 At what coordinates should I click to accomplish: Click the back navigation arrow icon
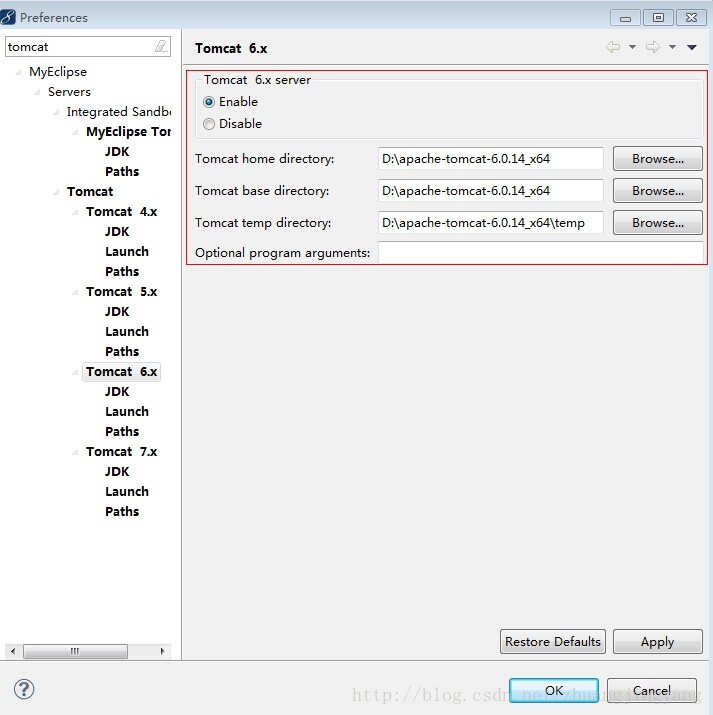[613, 47]
